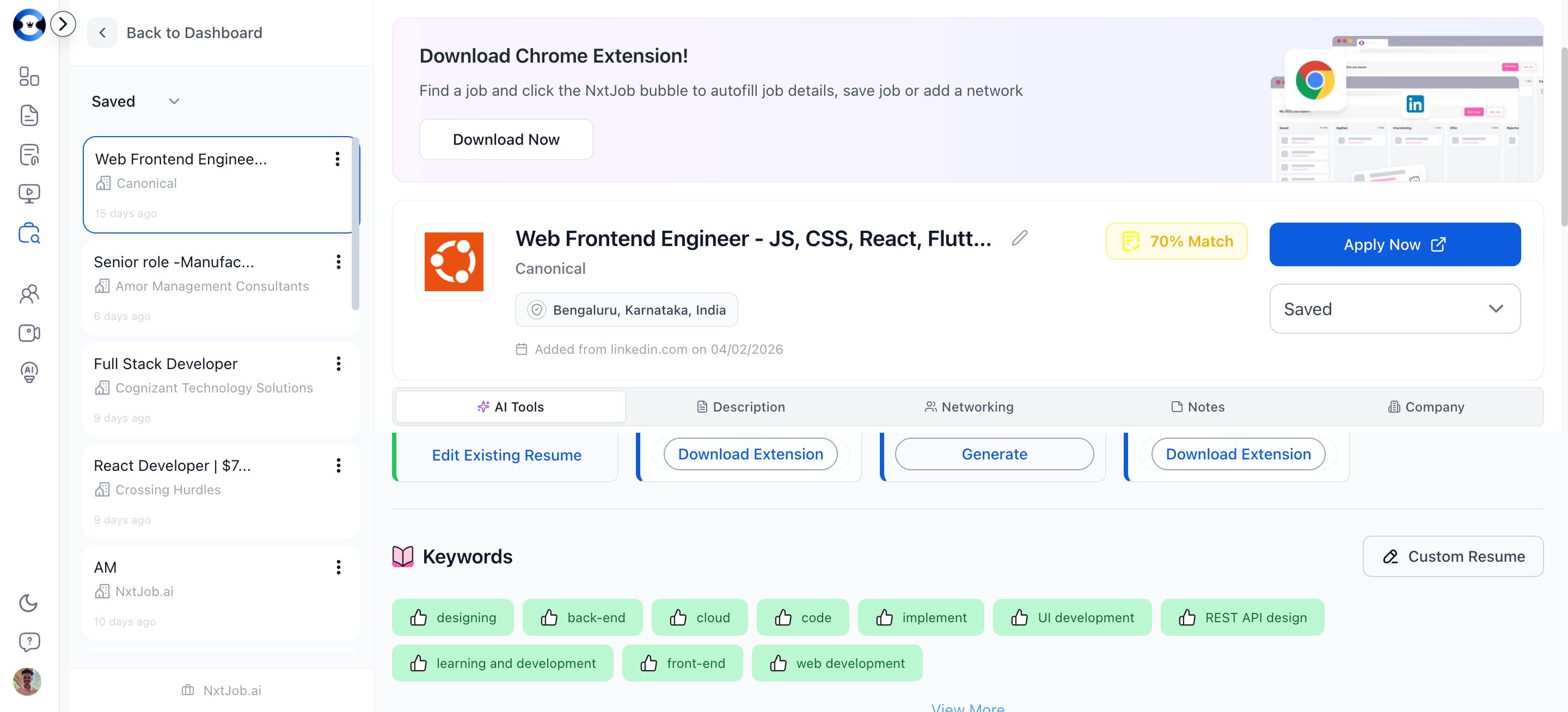This screenshot has height=712, width=1568.
Task: Edit job title with the pencil icon
Action: 1020,238
